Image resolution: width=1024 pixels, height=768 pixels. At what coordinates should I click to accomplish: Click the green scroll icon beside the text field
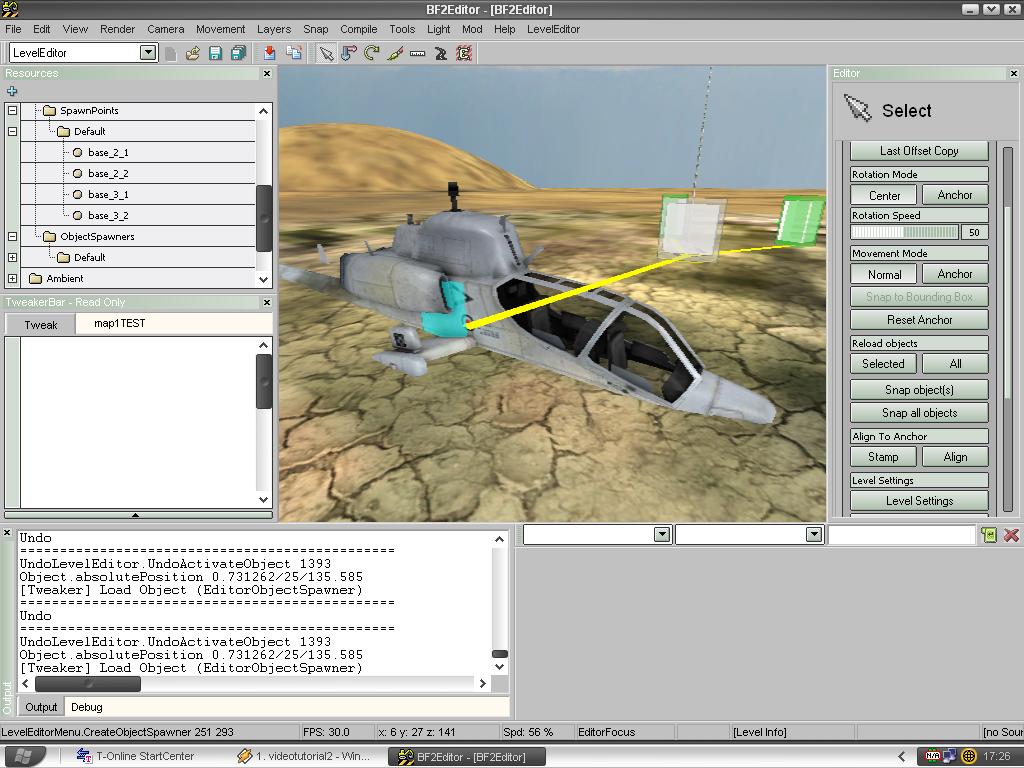tap(989, 535)
